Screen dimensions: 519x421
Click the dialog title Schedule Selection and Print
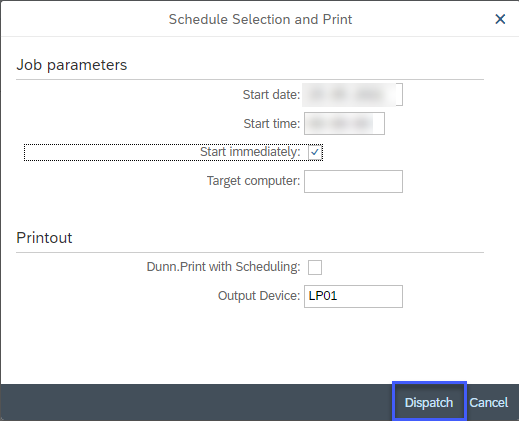coord(260,19)
